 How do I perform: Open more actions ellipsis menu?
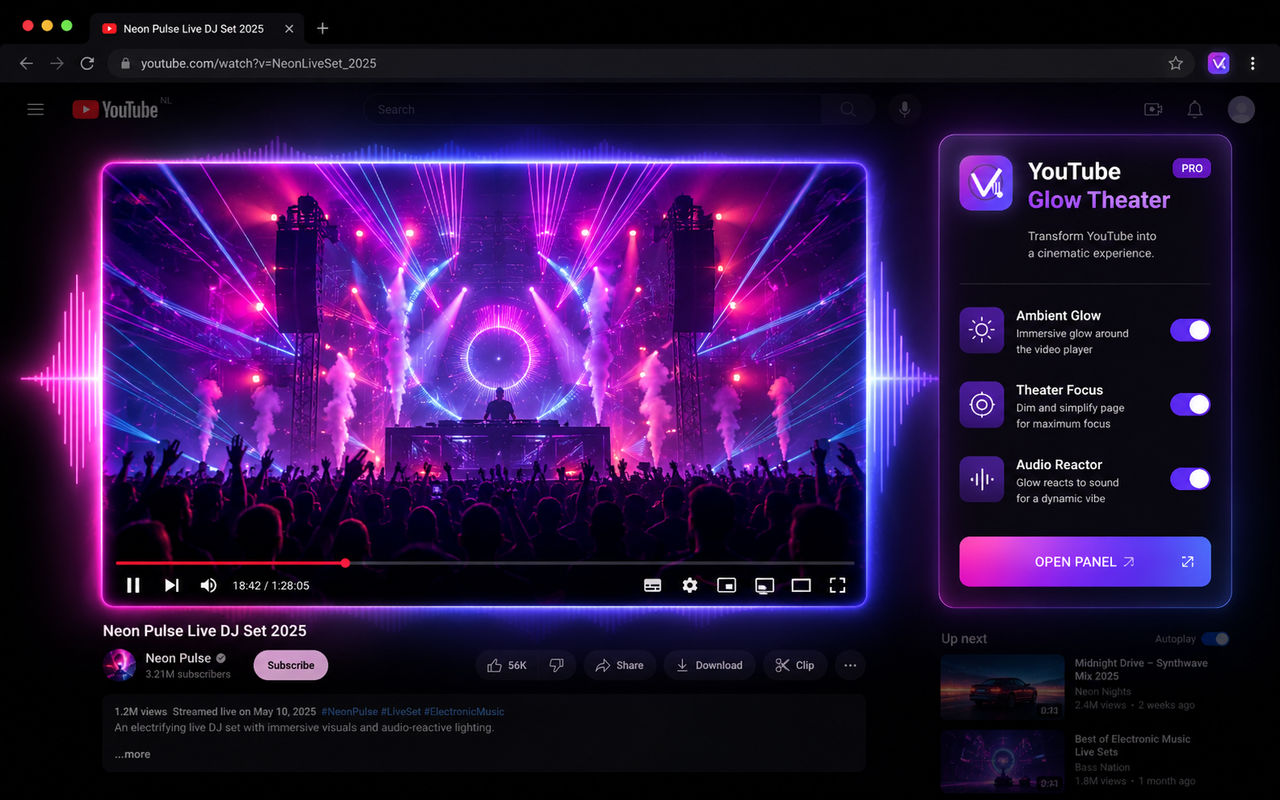click(850, 665)
